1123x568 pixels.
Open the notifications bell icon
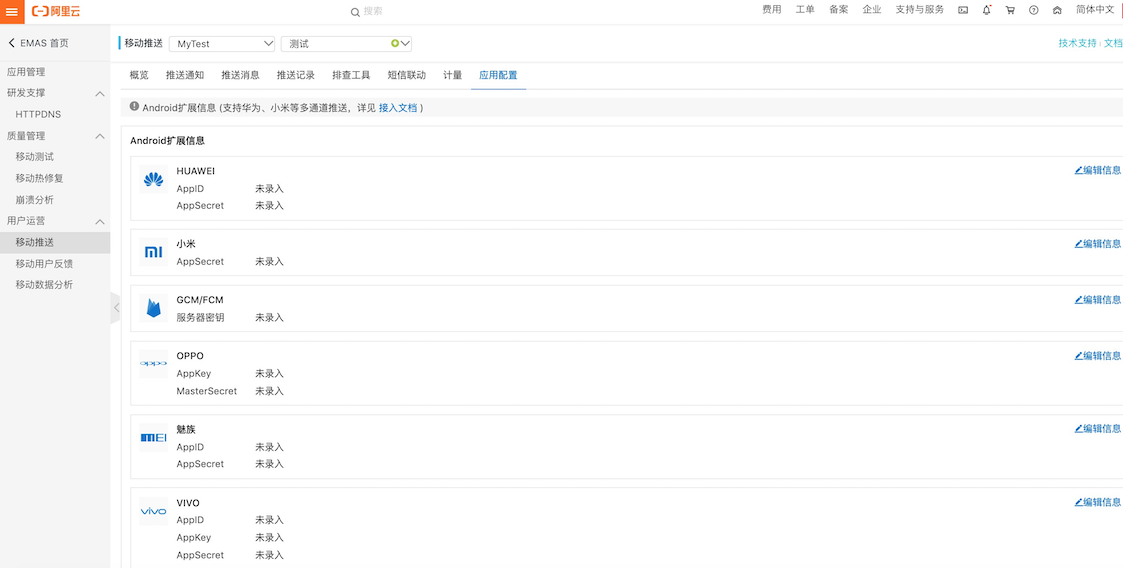coord(987,10)
